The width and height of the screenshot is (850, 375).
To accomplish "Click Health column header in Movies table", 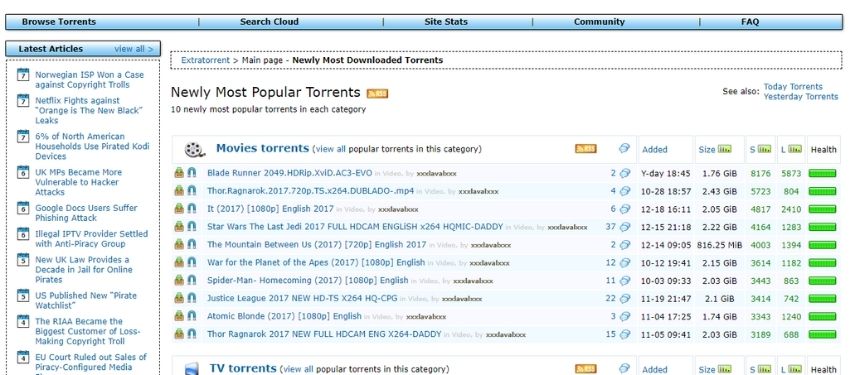I will [x=823, y=150].
